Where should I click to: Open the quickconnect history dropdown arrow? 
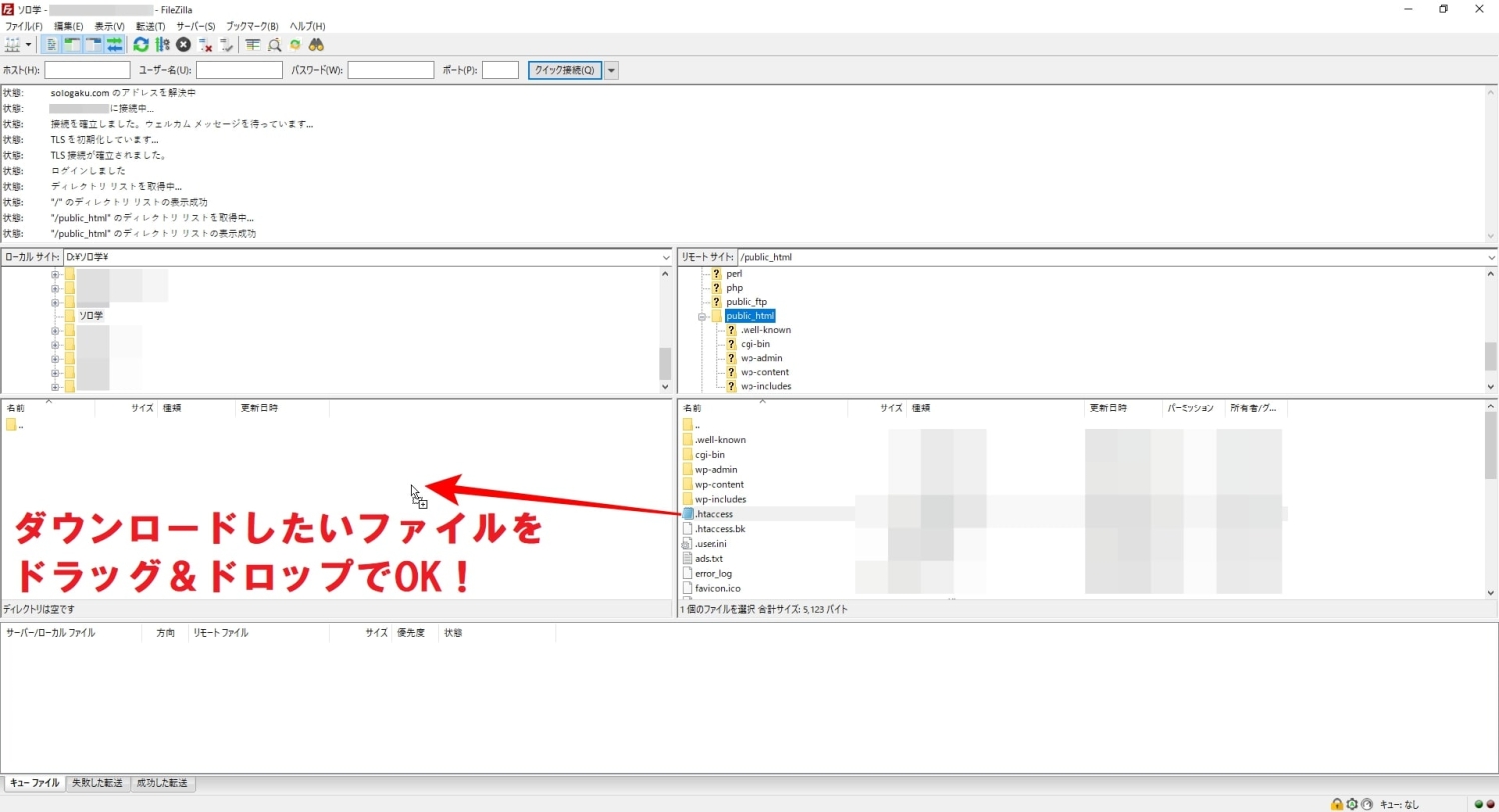[x=611, y=70]
